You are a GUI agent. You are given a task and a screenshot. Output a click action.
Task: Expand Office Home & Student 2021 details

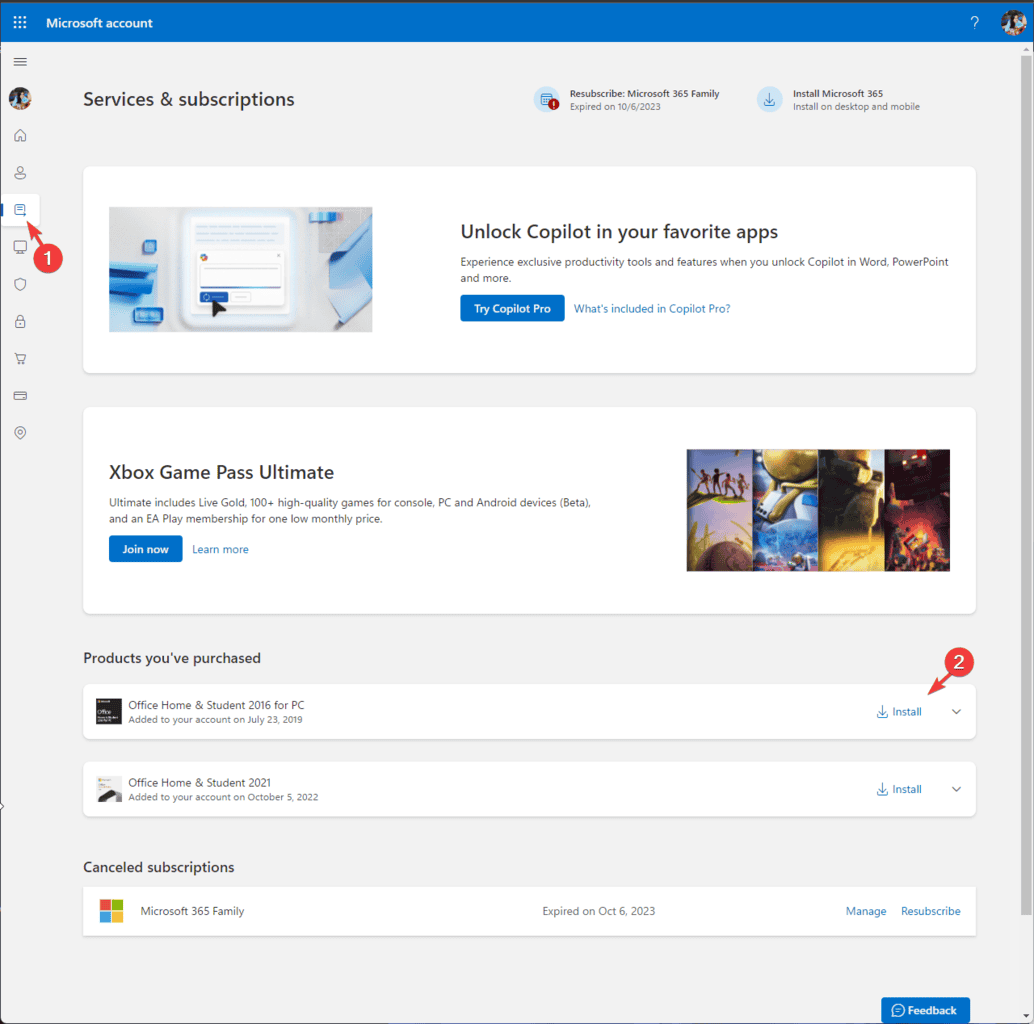point(956,789)
